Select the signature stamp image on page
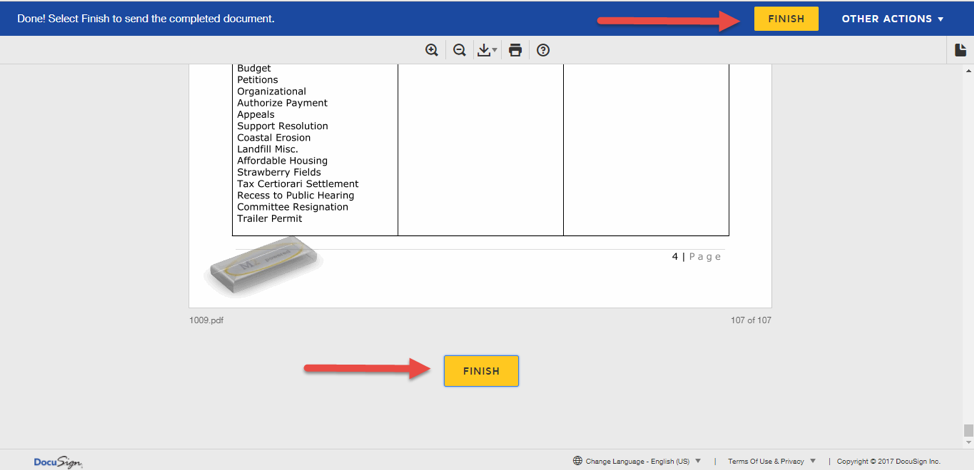 click(263, 266)
